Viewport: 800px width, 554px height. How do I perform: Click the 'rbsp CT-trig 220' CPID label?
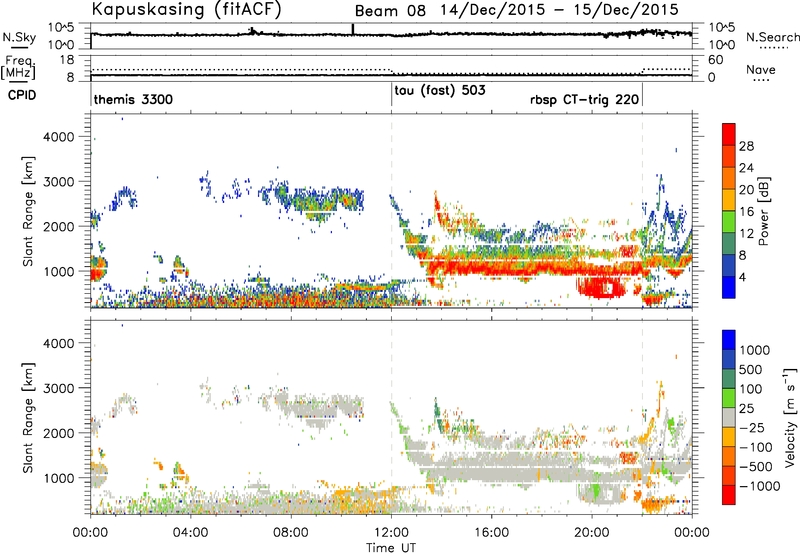pos(584,99)
